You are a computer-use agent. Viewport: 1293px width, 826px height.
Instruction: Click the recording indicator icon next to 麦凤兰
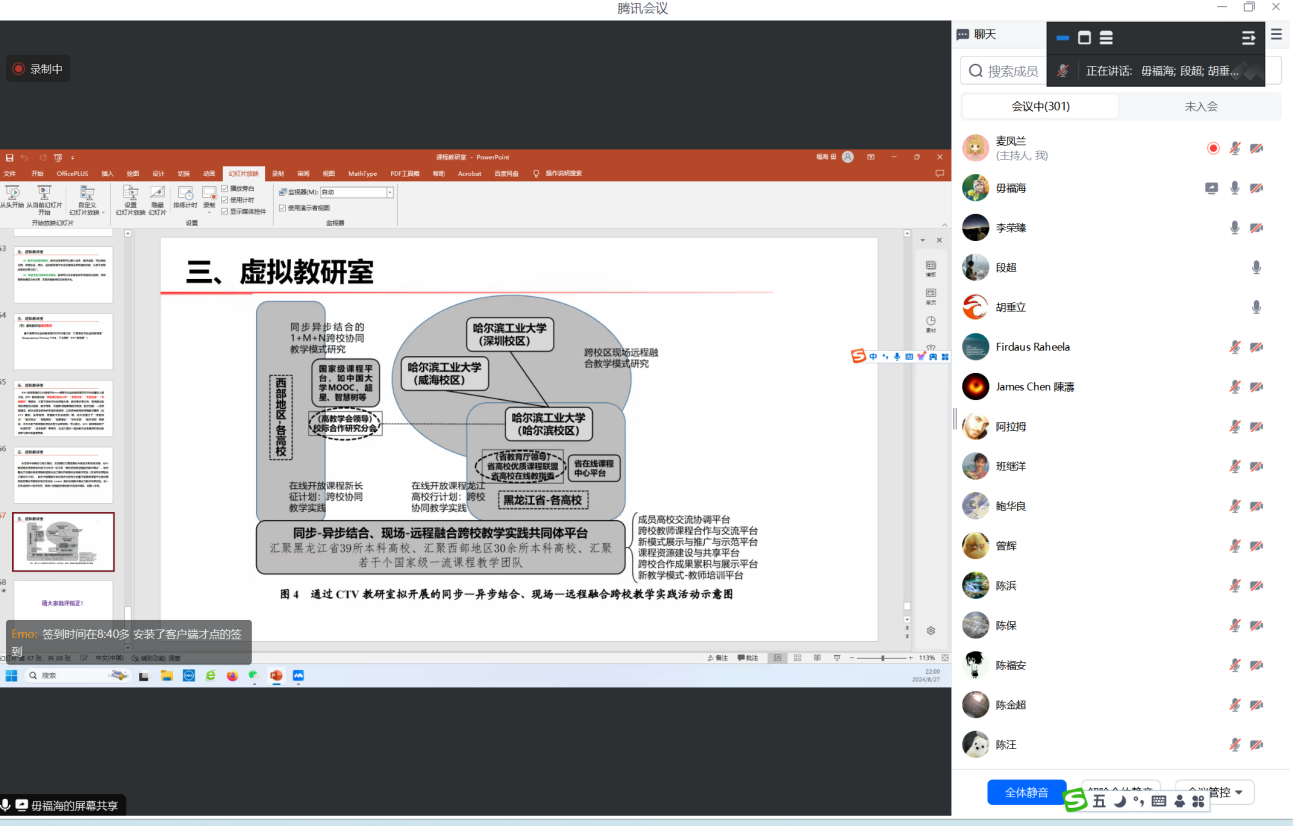(1213, 148)
